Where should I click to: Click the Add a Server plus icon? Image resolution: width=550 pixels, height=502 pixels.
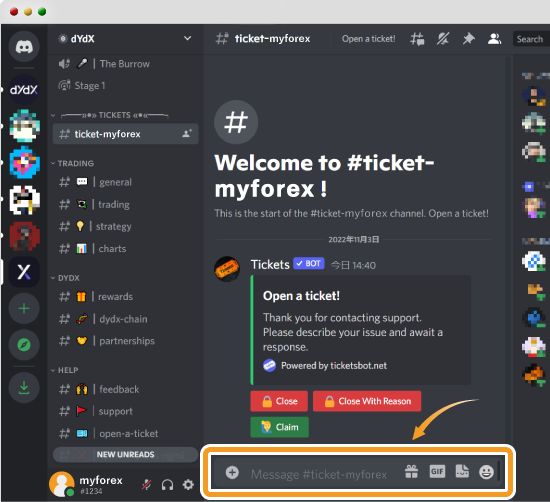tap(24, 308)
